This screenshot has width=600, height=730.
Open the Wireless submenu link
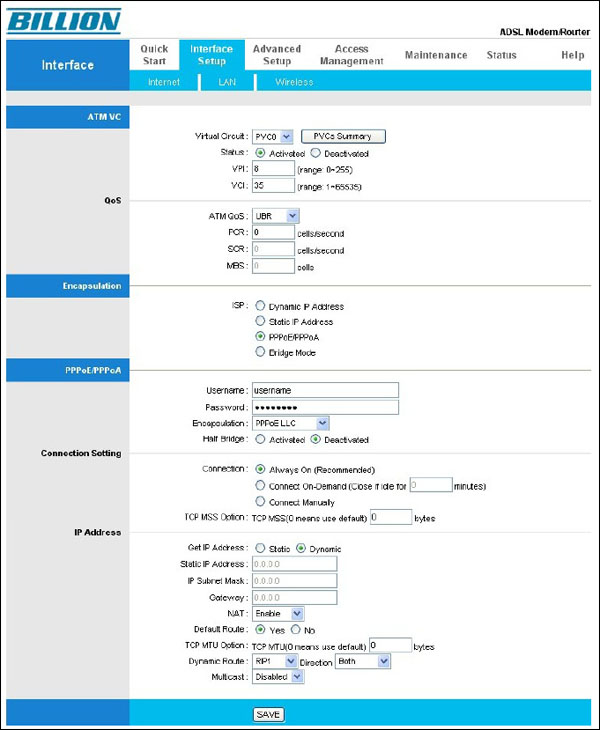pos(294,82)
